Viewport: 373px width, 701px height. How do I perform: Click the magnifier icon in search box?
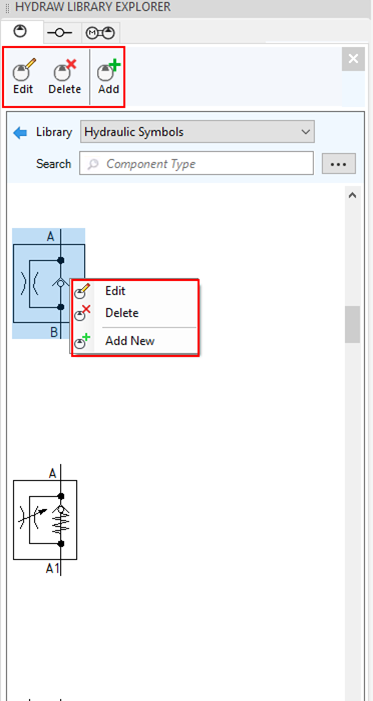tap(93, 164)
